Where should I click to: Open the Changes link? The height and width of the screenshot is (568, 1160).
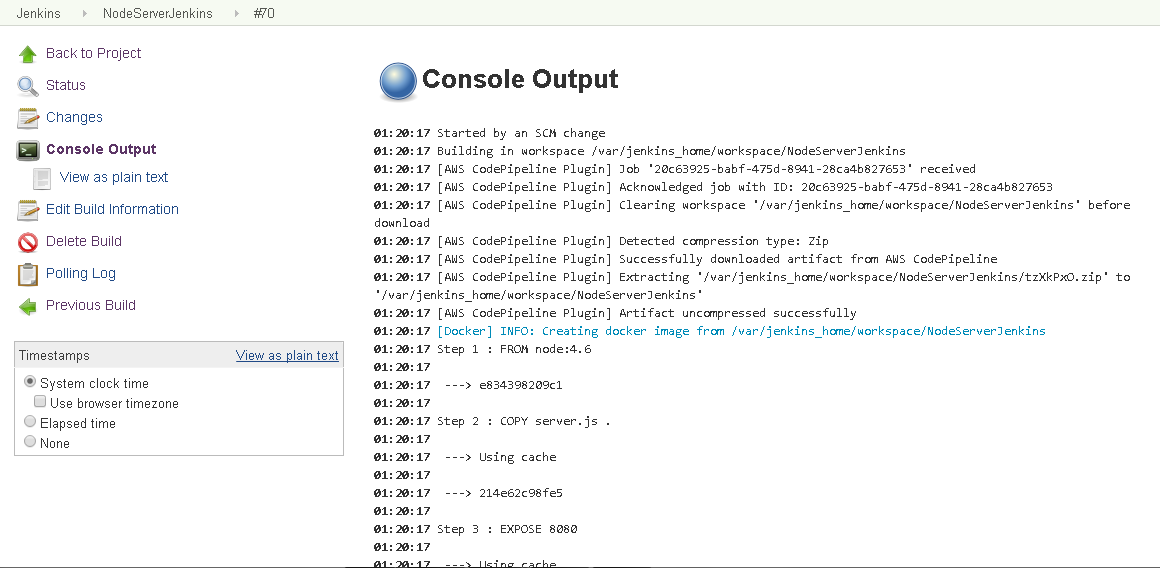tap(74, 117)
